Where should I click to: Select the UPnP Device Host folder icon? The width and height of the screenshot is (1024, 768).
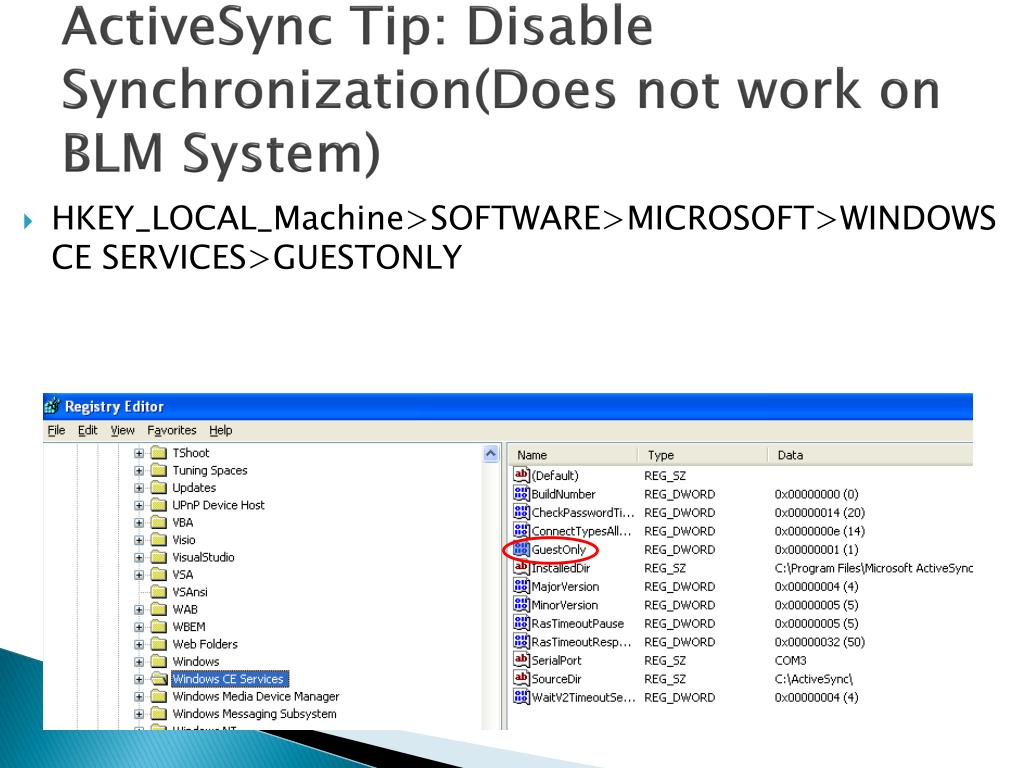[159, 505]
